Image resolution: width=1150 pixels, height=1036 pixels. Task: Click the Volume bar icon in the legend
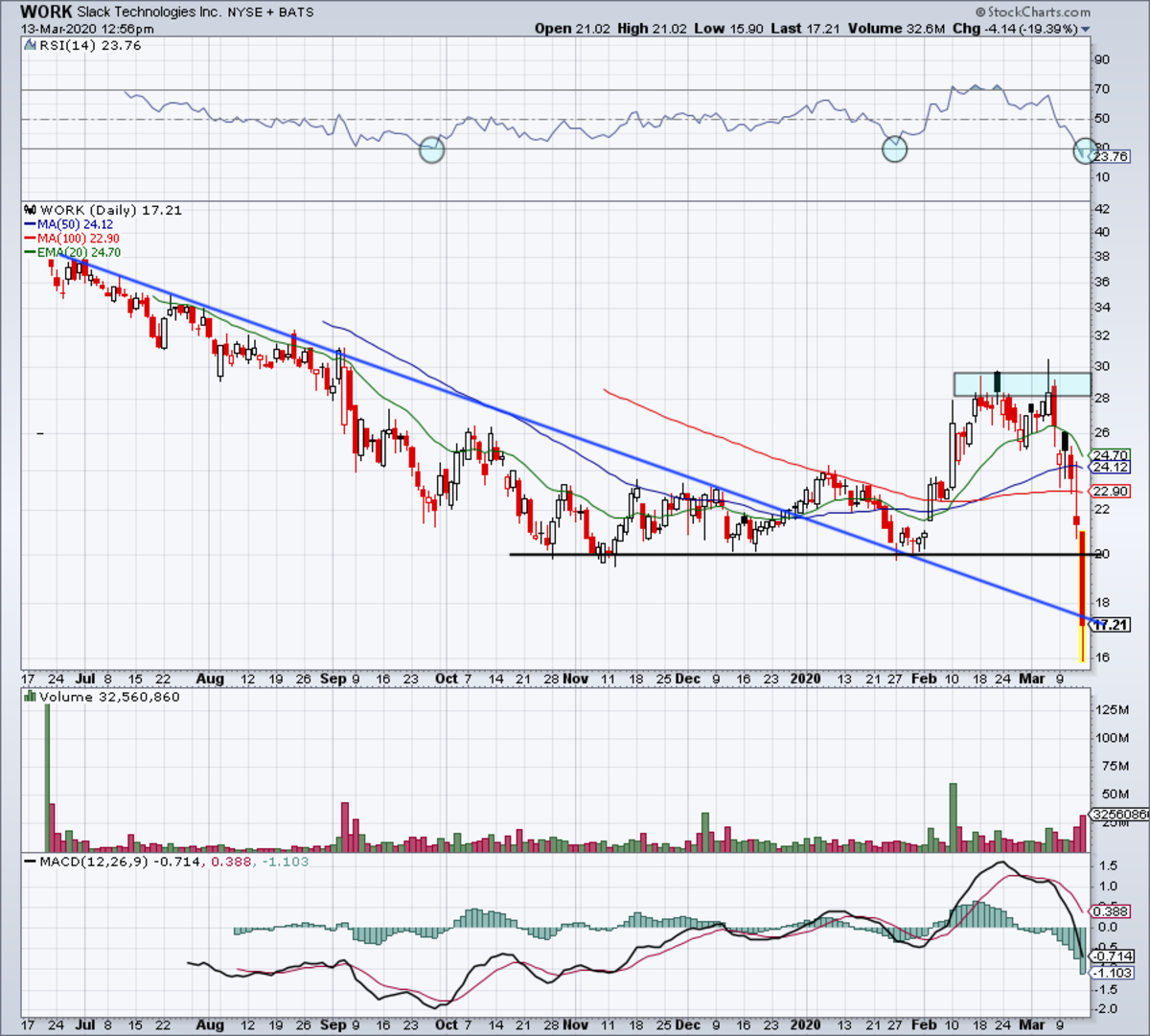[x=31, y=697]
